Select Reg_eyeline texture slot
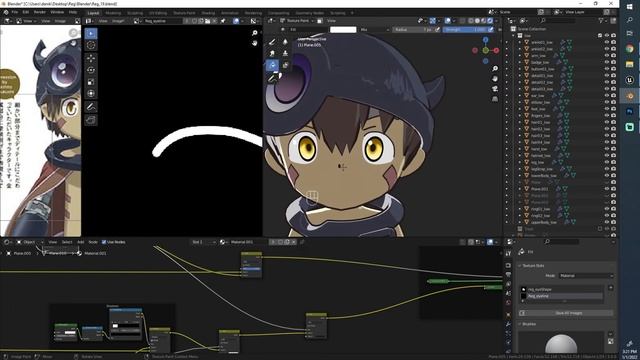 coord(561,296)
